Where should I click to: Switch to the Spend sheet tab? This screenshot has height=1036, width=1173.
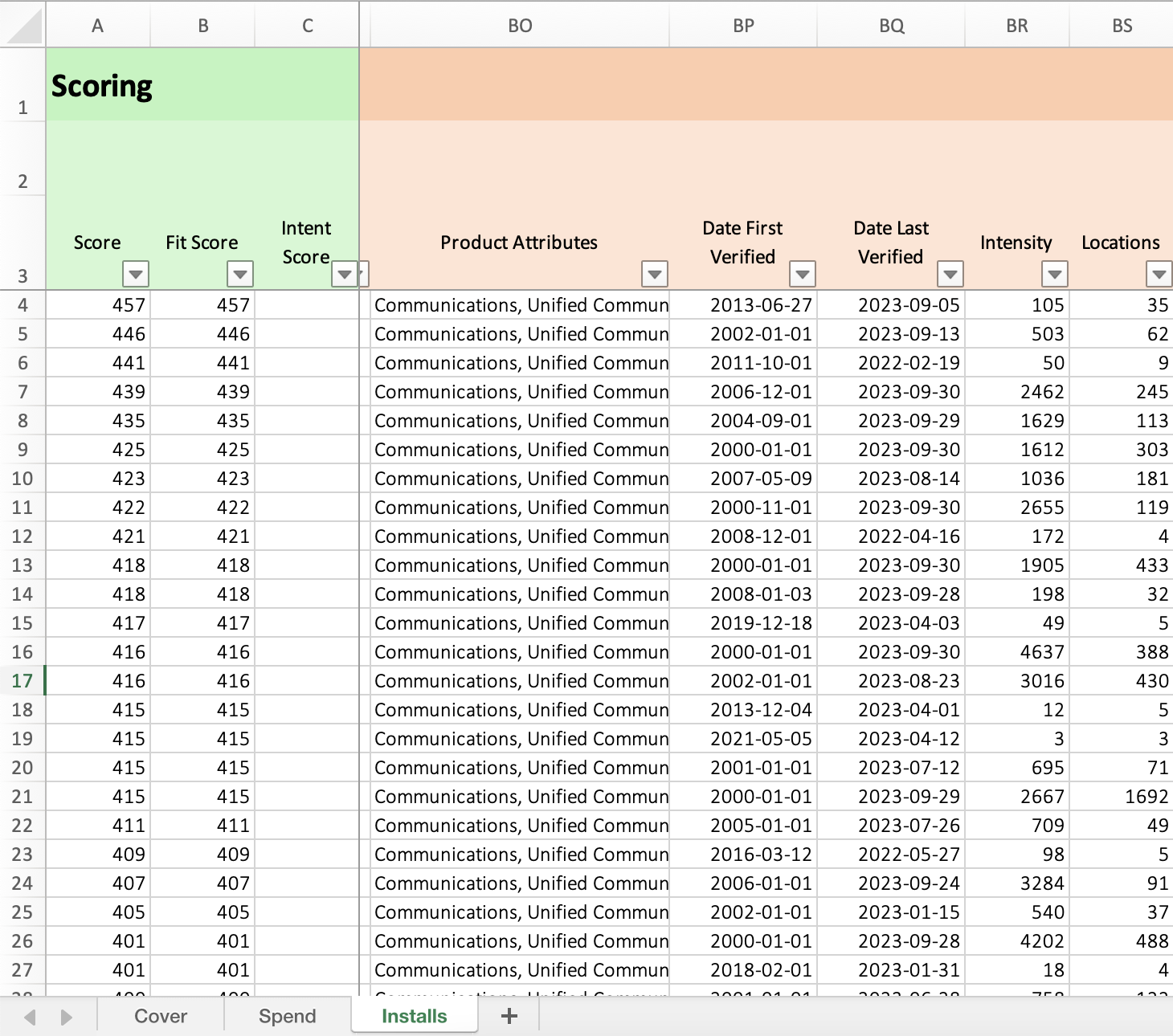click(287, 1016)
